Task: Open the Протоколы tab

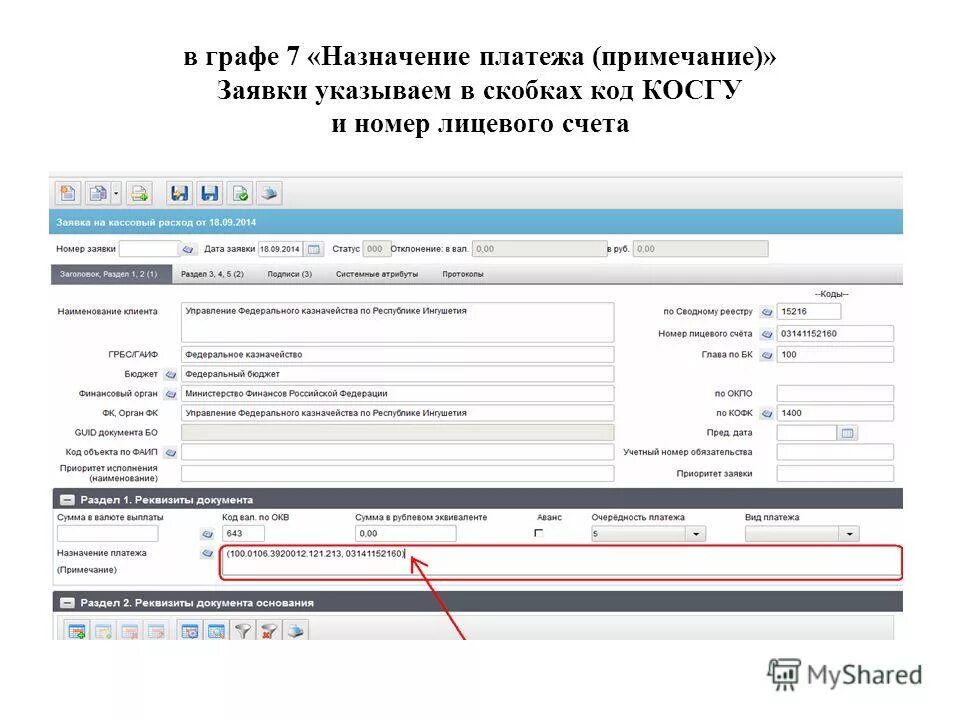Action: coord(464,272)
